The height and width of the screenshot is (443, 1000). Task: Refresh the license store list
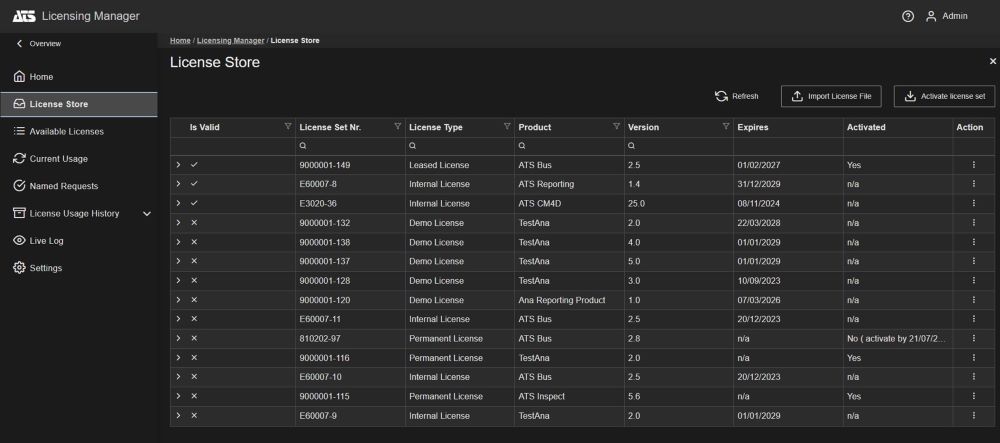pos(737,97)
